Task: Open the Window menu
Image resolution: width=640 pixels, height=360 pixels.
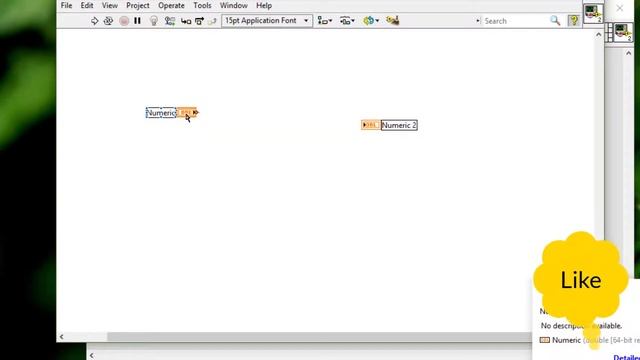Action: coord(233,6)
